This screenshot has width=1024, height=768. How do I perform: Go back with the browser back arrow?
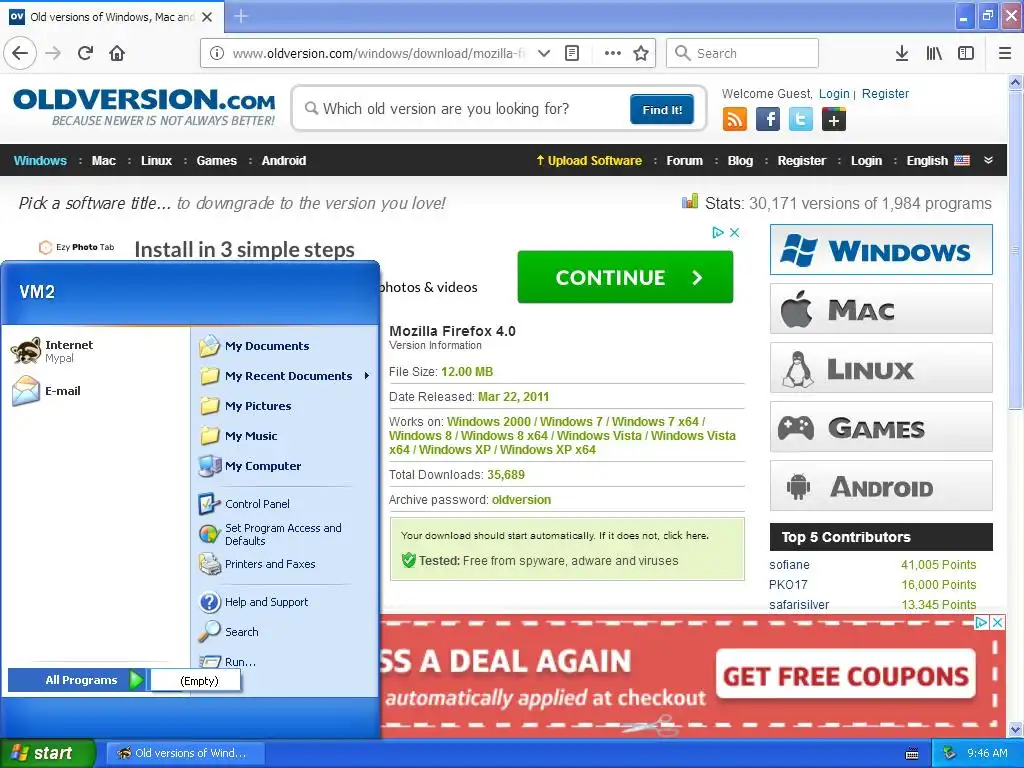[x=20, y=53]
